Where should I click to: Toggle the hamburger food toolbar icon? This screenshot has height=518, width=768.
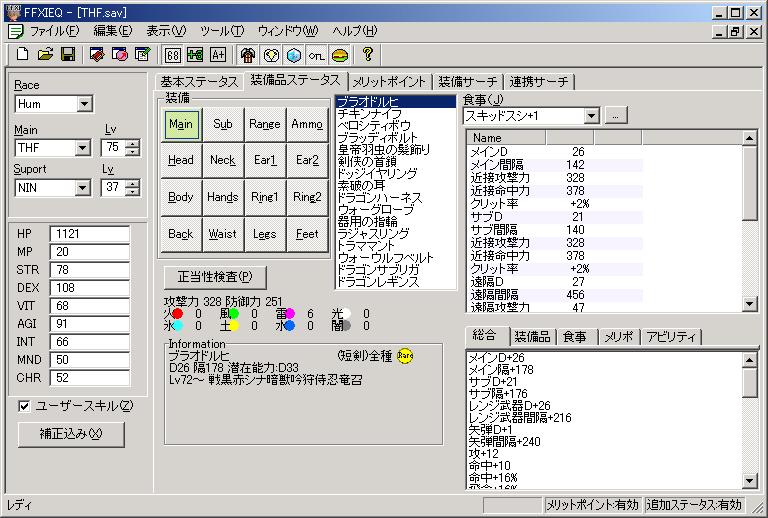click(339, 54)
